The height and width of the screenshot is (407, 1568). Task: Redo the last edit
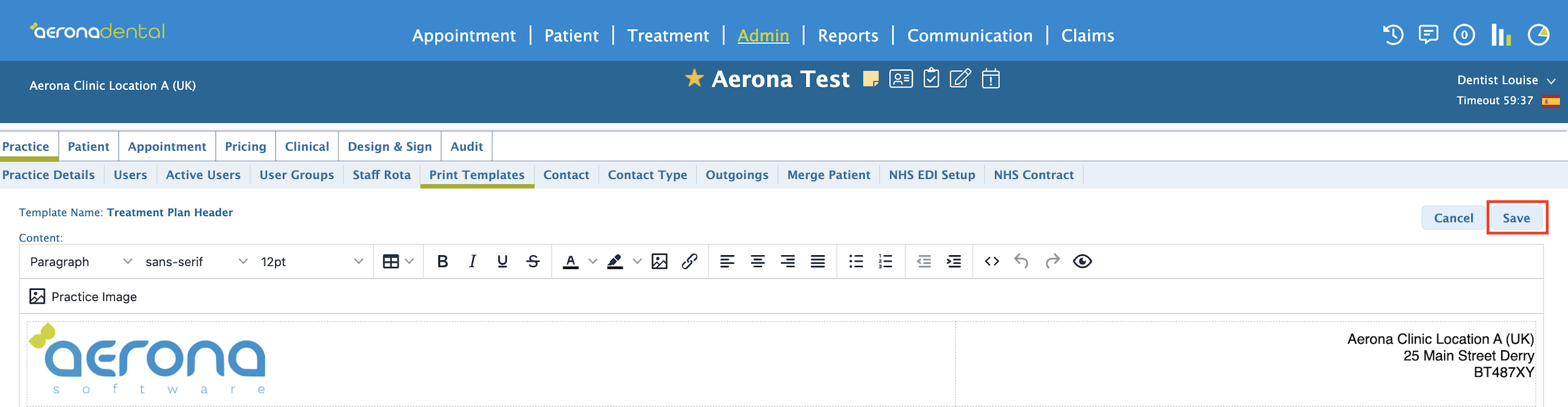pyautogui.click(x=1052, y=261)
